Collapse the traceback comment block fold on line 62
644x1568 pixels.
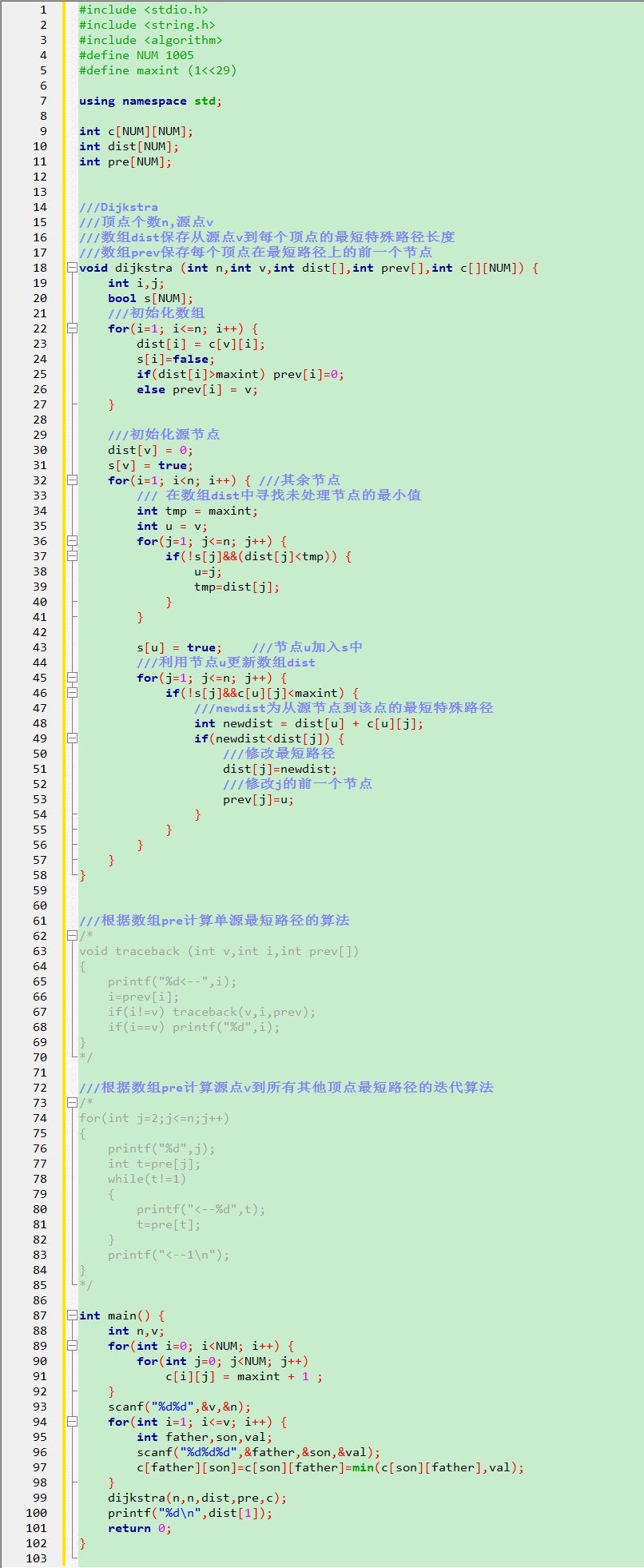click(72, 936)
